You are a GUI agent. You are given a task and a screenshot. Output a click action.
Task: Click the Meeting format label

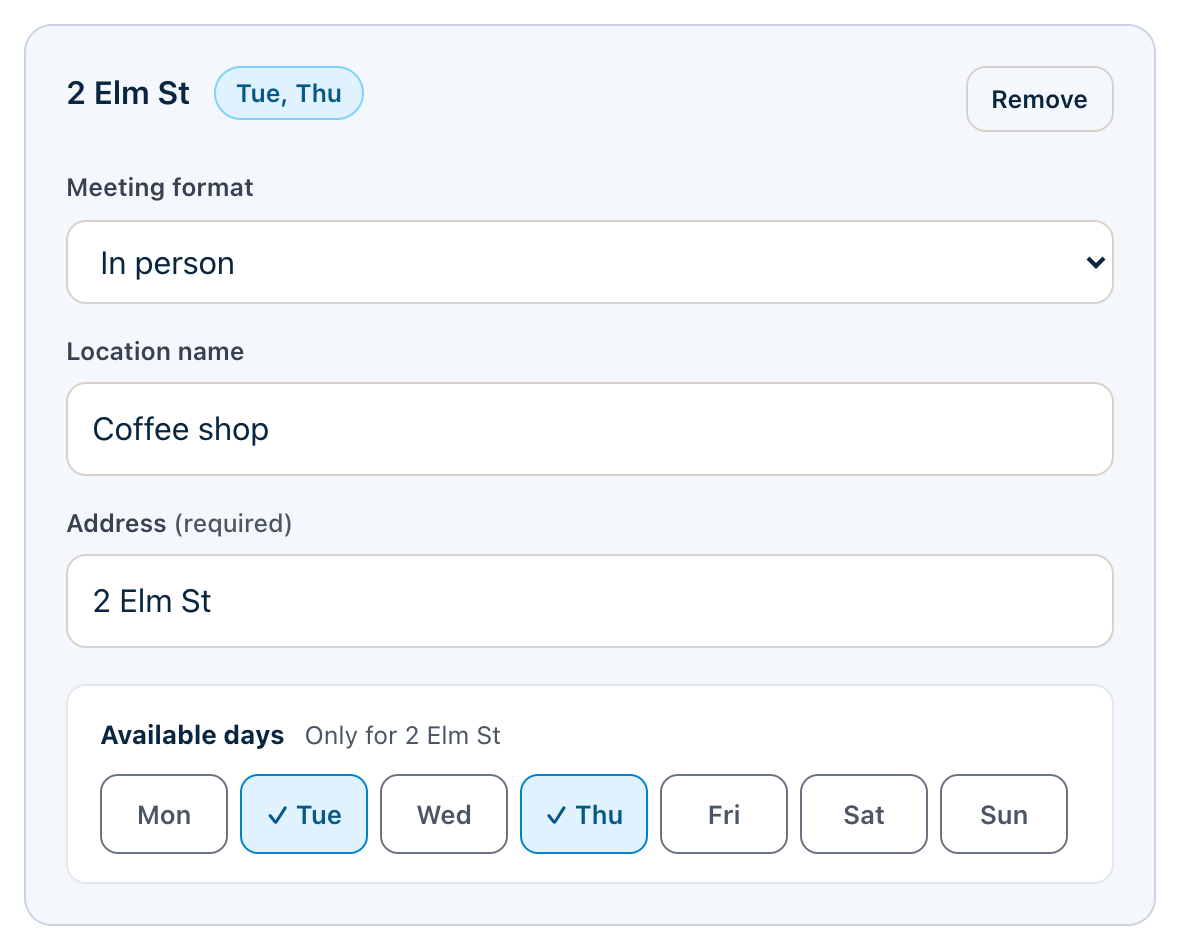click(160, 187)
